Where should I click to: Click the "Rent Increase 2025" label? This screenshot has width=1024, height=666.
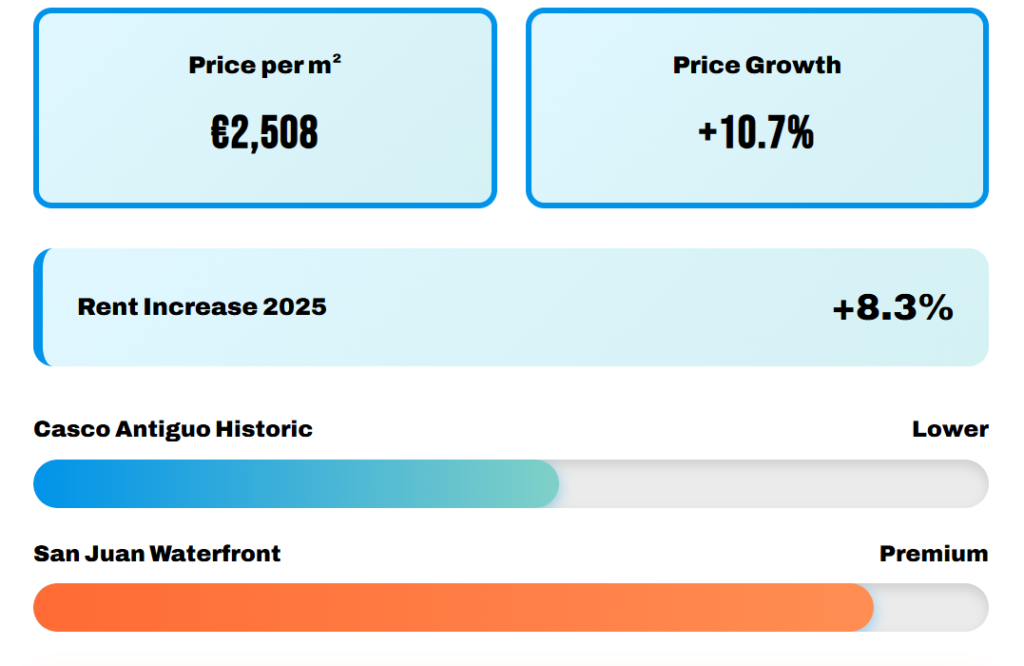[202, 307]
